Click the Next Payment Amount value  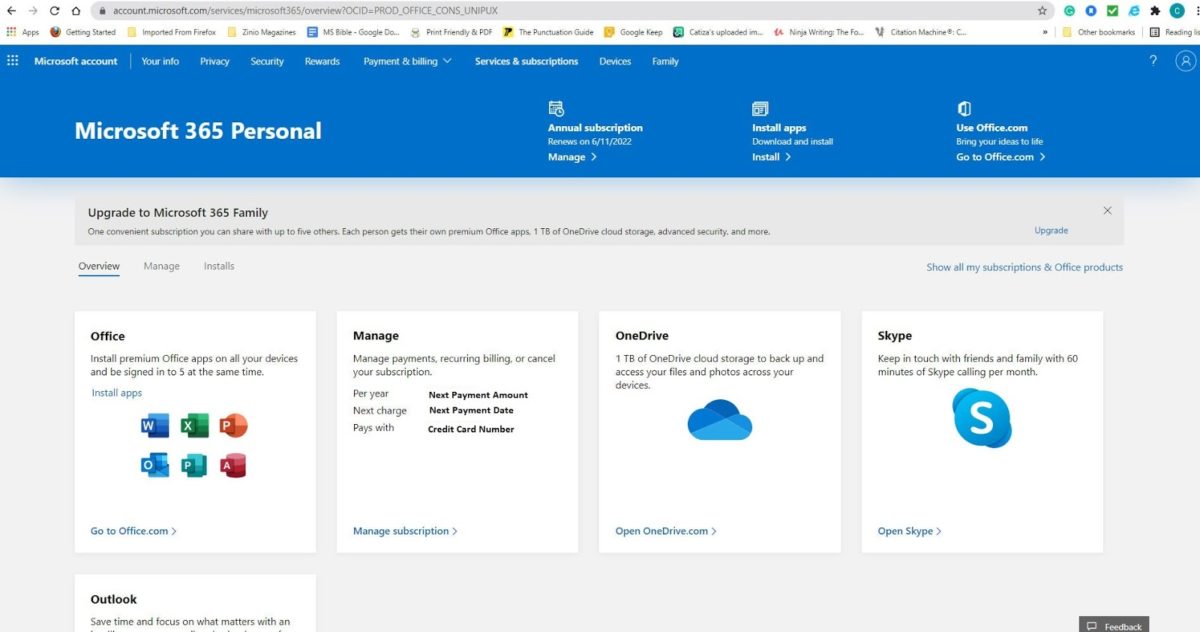tap(478, 395)
